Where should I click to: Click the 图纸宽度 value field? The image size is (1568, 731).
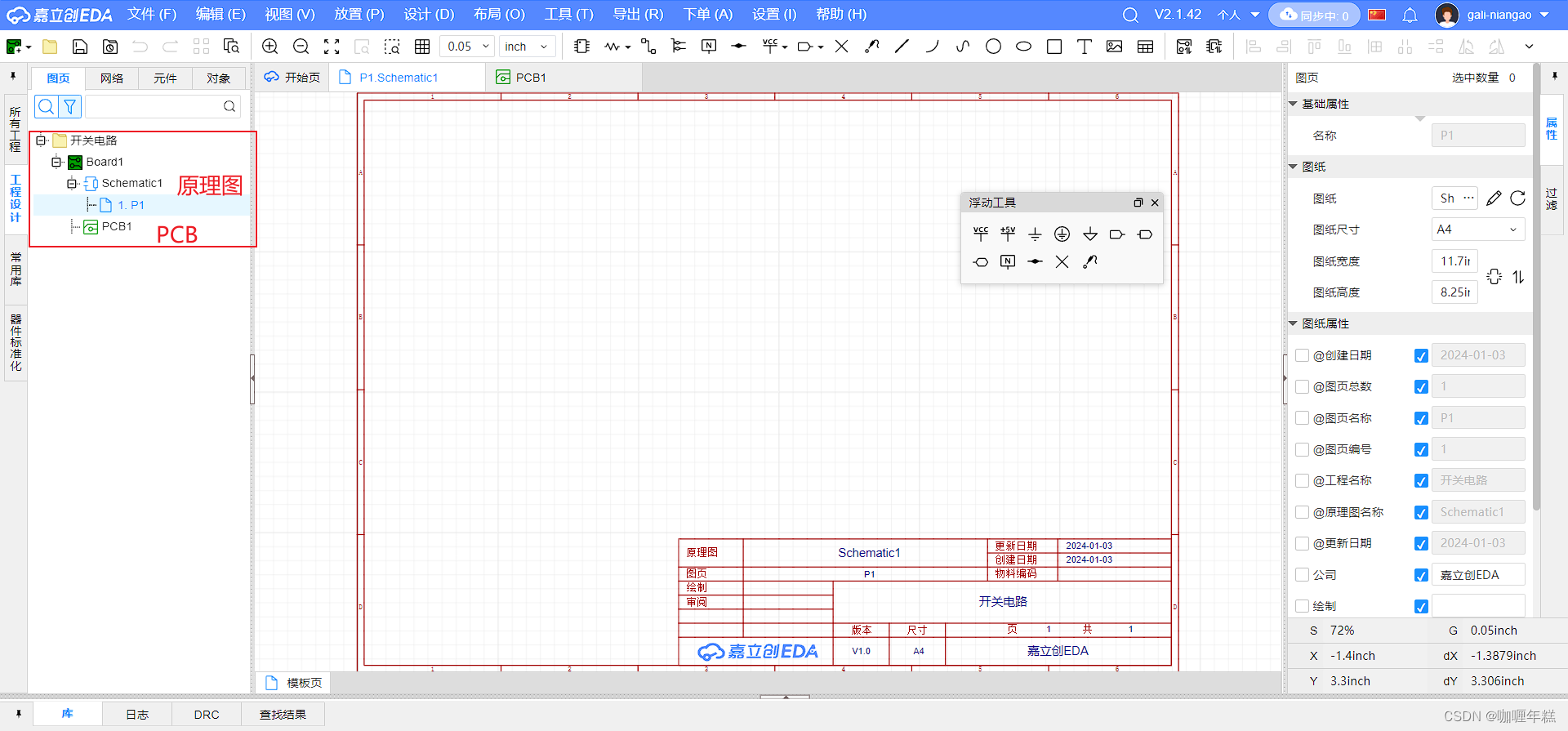tap(1454, 261)
